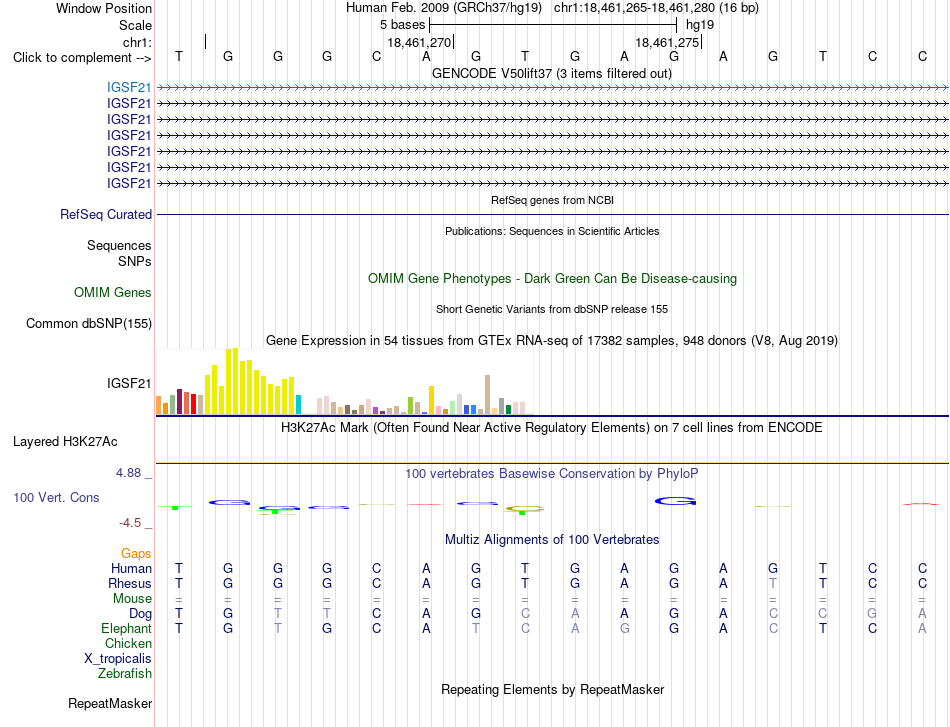
Task: Click the 'RefSeq genes from NCBI' title
Action: pyautogui.click(x=553, y=201)
